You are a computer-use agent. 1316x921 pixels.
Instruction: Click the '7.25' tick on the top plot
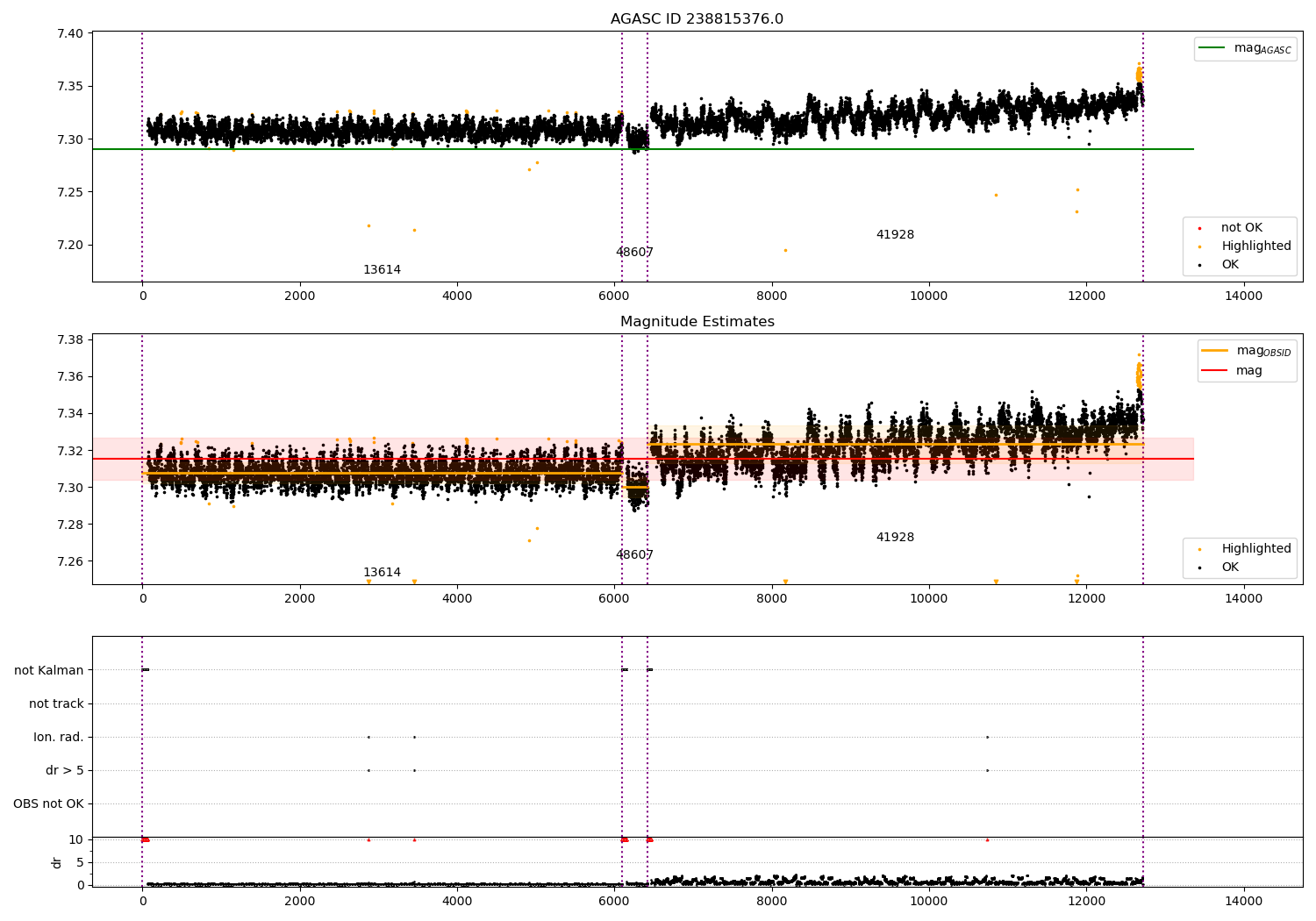coord(70,192)
